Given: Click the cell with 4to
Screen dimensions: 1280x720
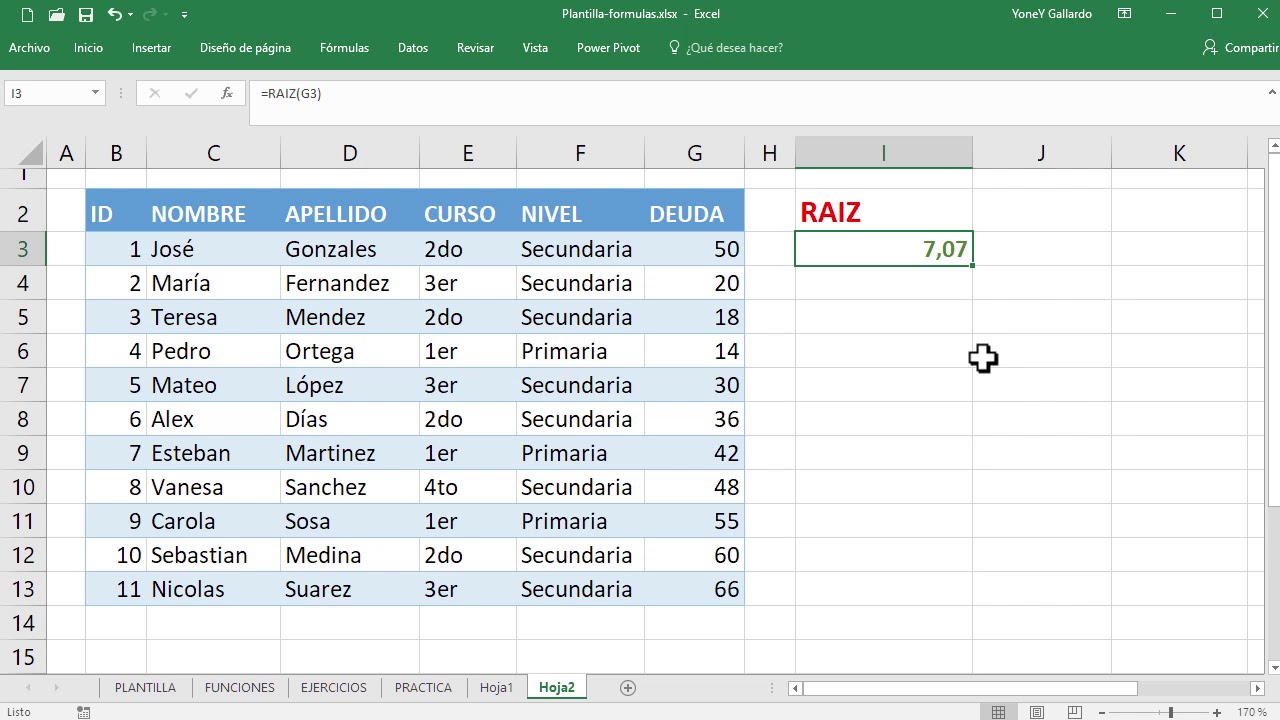Looking at the screenshot, I should click(x=467, y=487).
